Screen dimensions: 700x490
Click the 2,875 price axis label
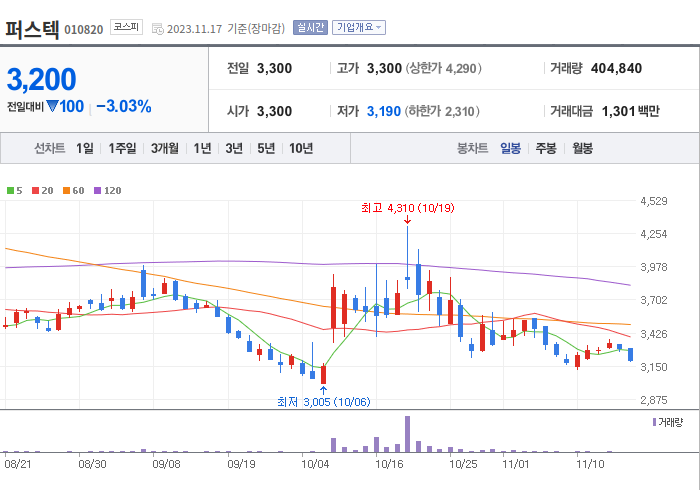654,400
